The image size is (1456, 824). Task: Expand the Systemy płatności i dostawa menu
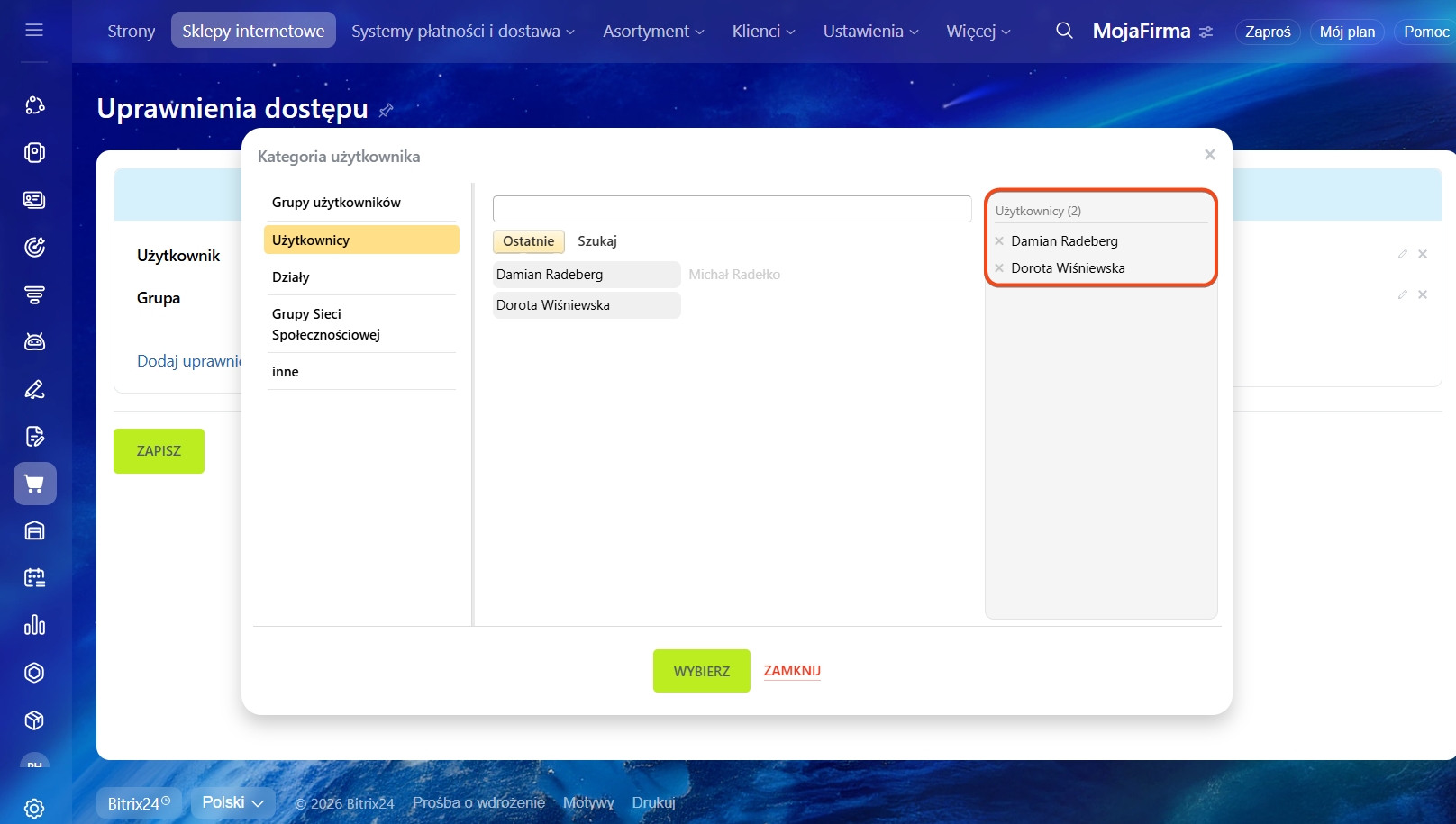pyautogui.click(x=462, y=32)
